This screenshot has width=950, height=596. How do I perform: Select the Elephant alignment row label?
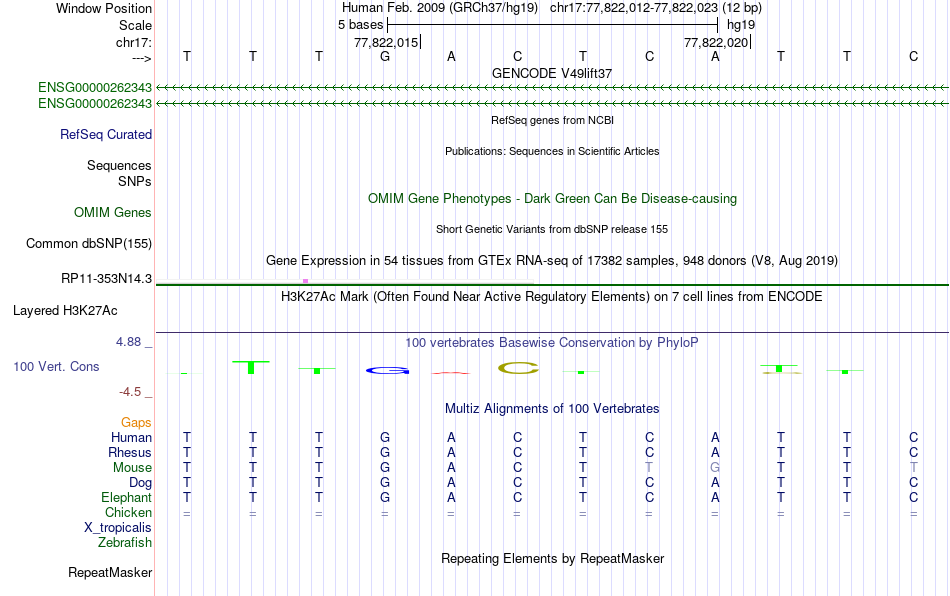coord(126,497)
